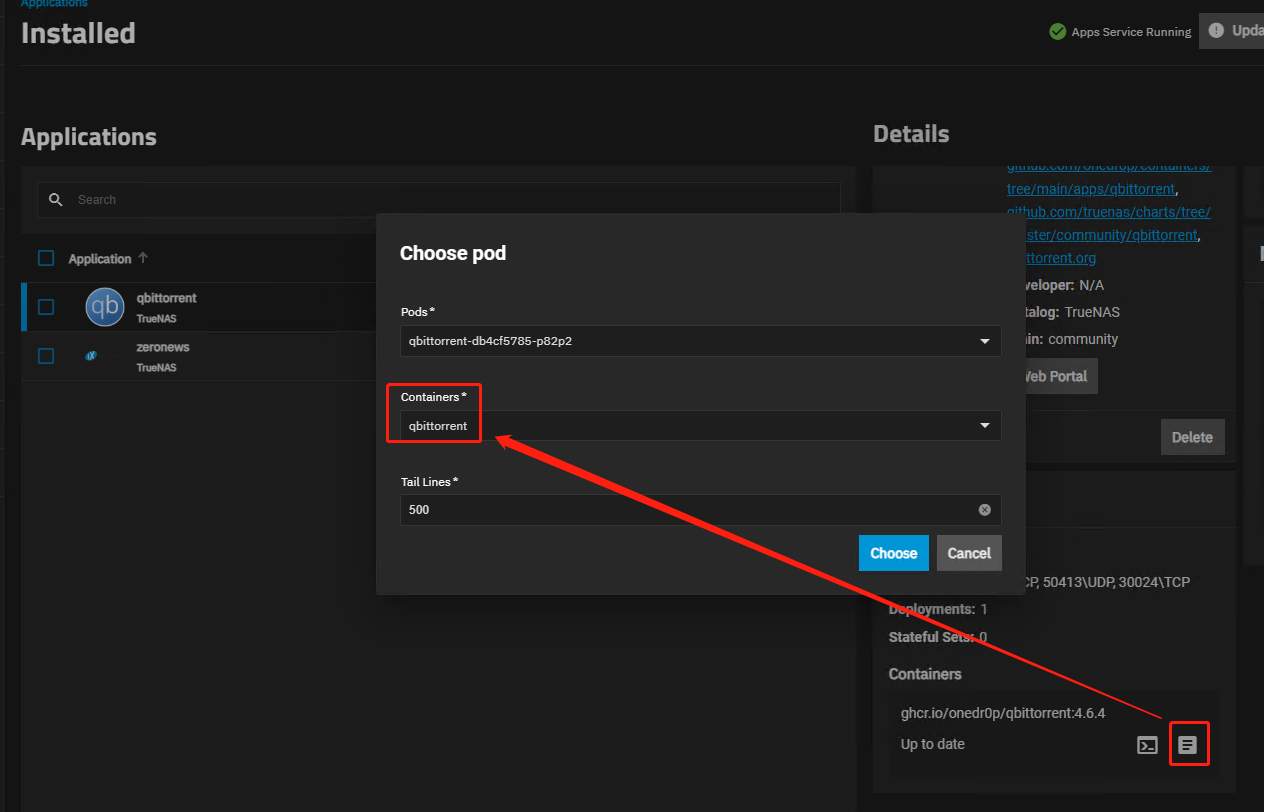This screenshot has width=1264, height=812.
Task: Click the Choose button
Action: (893, 553)
